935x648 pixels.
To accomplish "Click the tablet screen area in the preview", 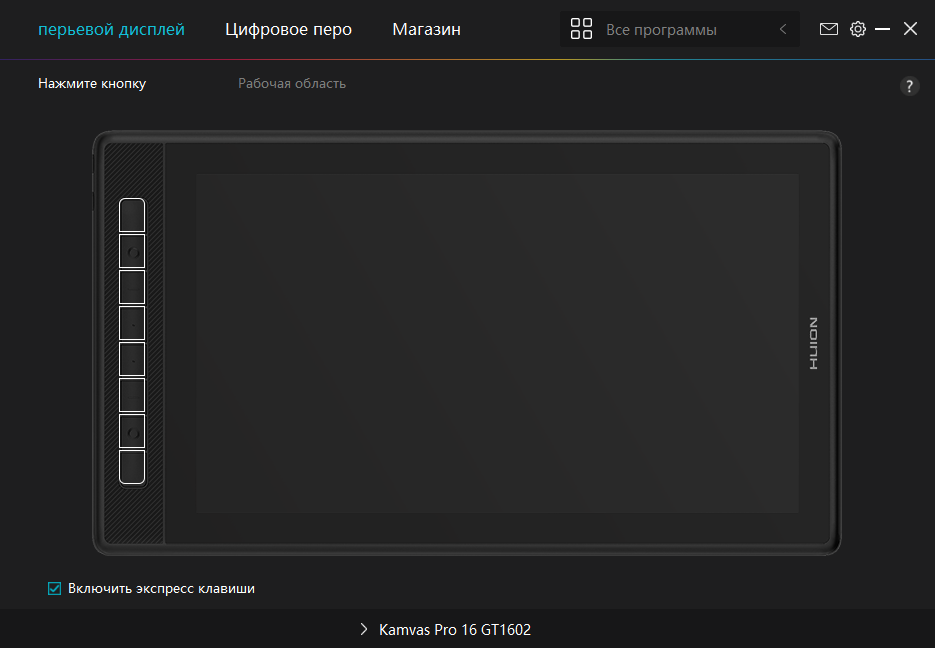I will pos(497,343).
